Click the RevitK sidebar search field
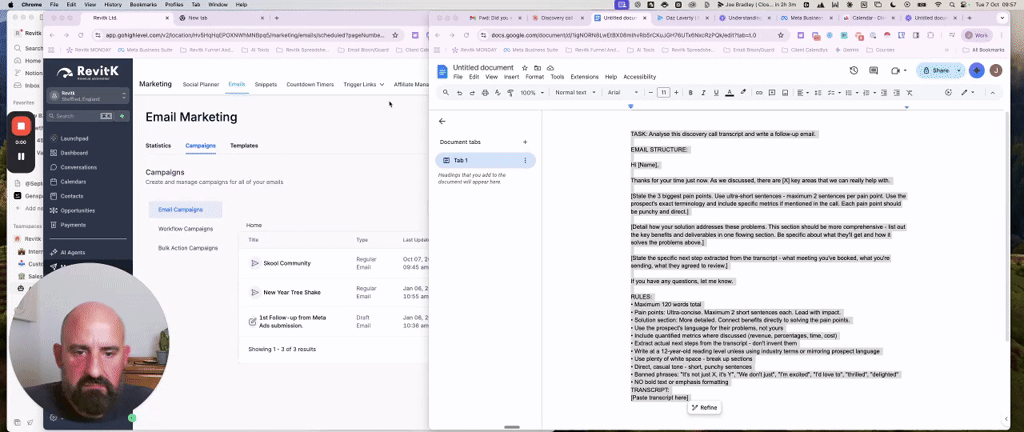The width and height of the screenshot is (1024, 432). [x=82, y=116]
